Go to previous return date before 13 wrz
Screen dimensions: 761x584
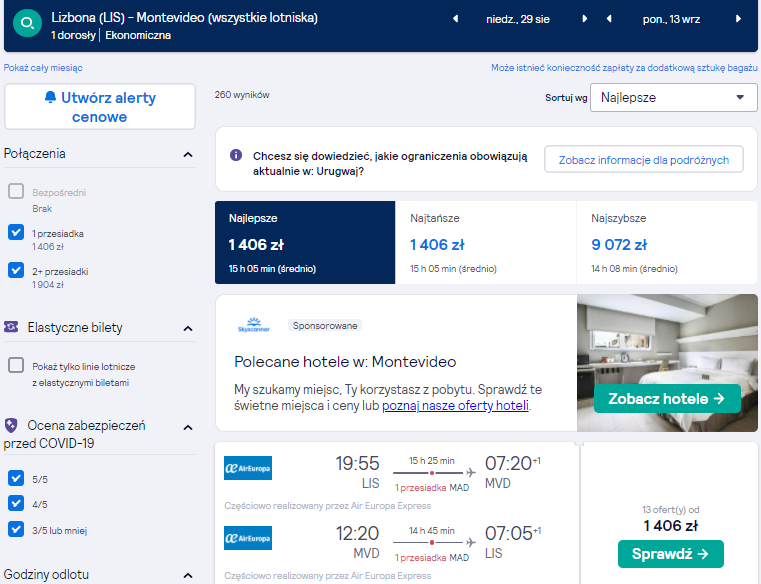609,19
